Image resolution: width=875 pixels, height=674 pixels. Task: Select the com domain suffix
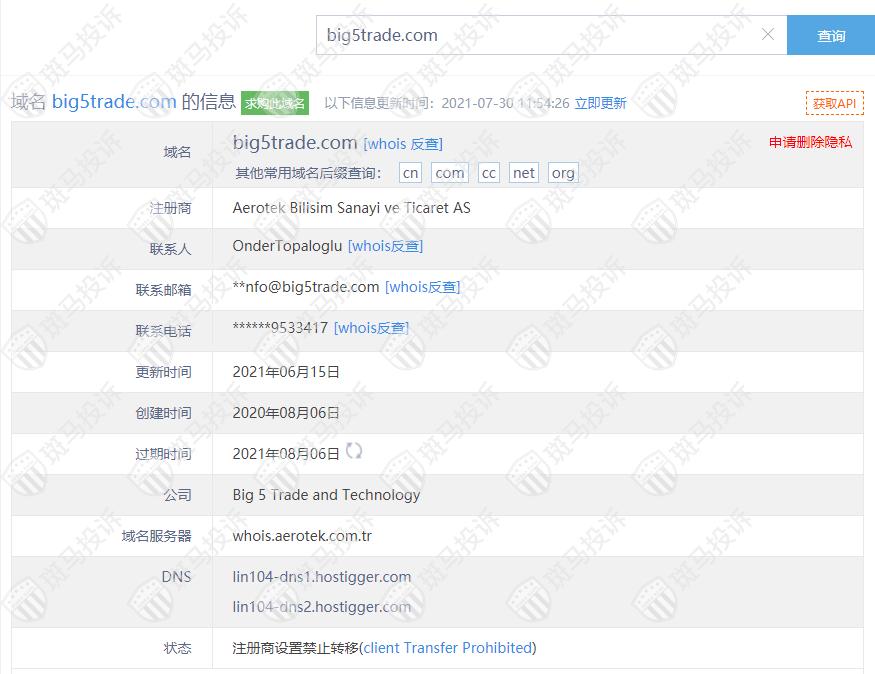click(450, 172)
